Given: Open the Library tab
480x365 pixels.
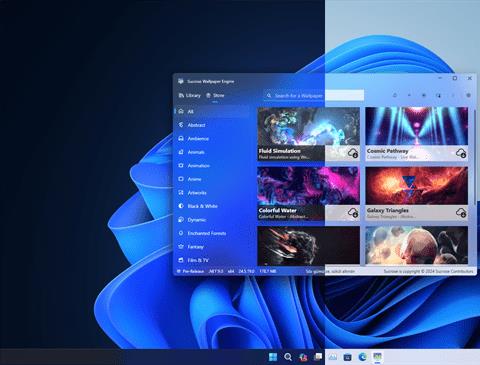Looking at the screenshot, I should click(190, 95).
